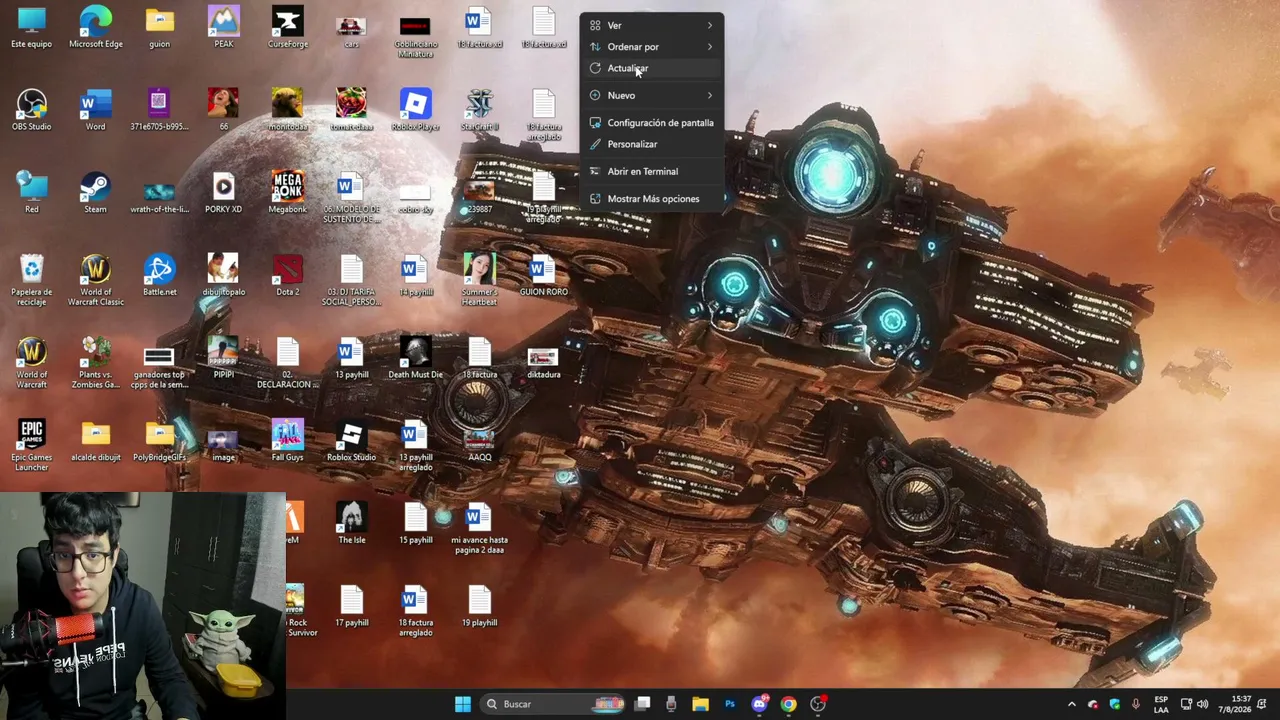
Task: Open File Explorer from the taskbar
Action: [700, 704]
